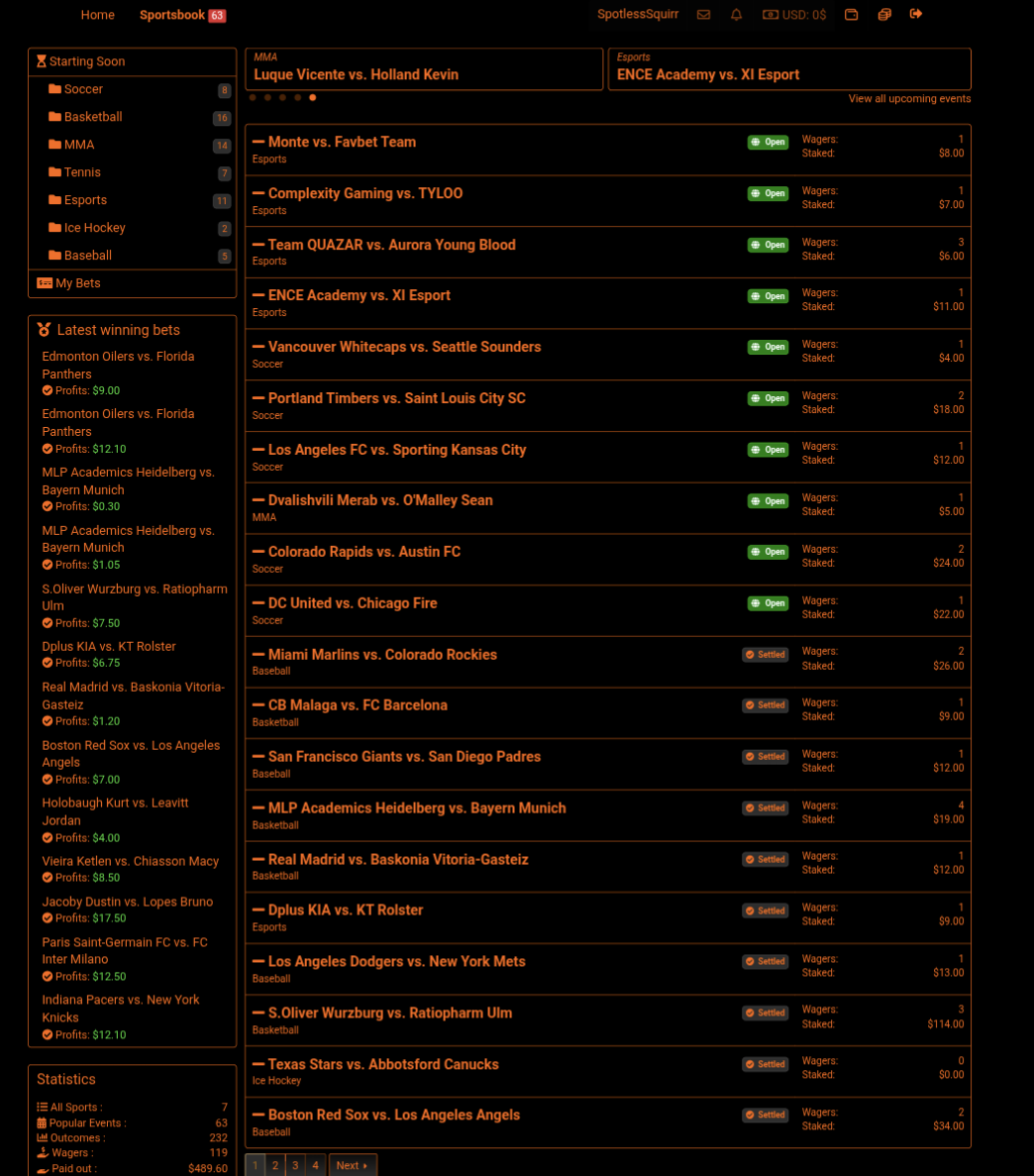Open the Los Angeles Dodgers vs. New York Mets event
The image size is (1034, 1176).
[x=396, y=961]
